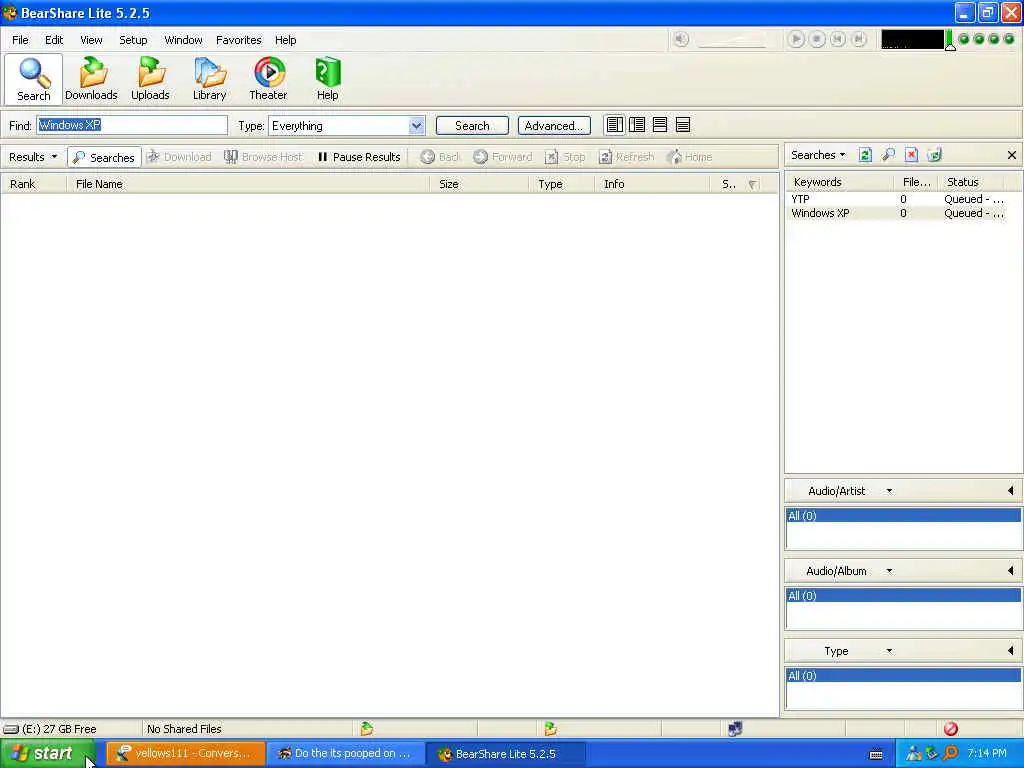Viewport: 1024px width, 768px height.
Task: Open the Search page from the main toolbar
Action: (x=33, y=79)
